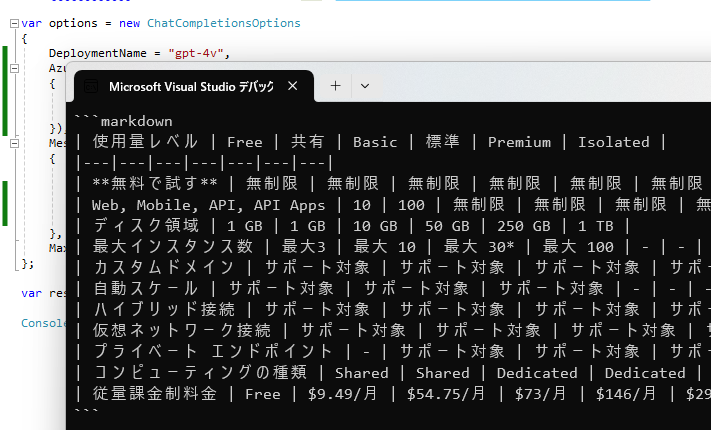This screenshot has height=430, width=711.
Task: Click the ハイブリッド接続 row label
Action: tap(164, 309)
